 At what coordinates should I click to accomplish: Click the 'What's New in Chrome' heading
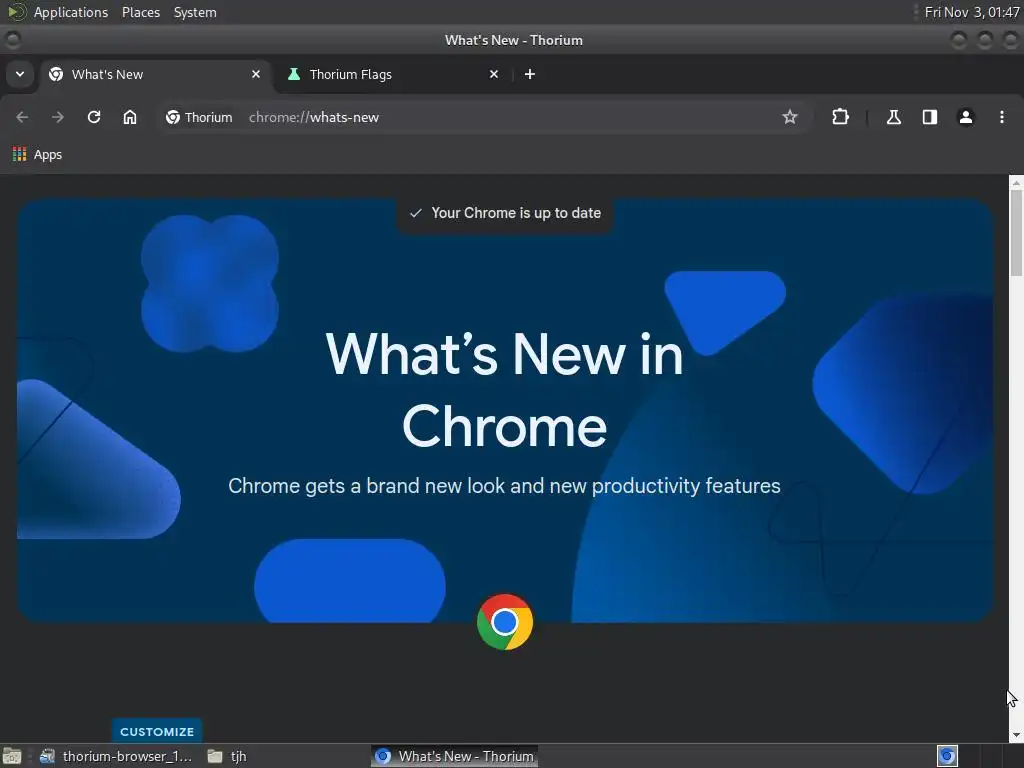pos(505,390)
